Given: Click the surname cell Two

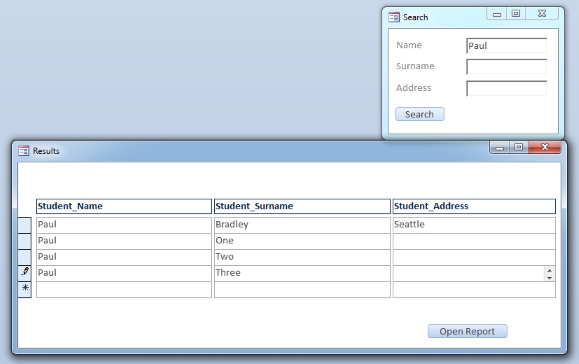Looking at the screenshot, I should point(302,257).
